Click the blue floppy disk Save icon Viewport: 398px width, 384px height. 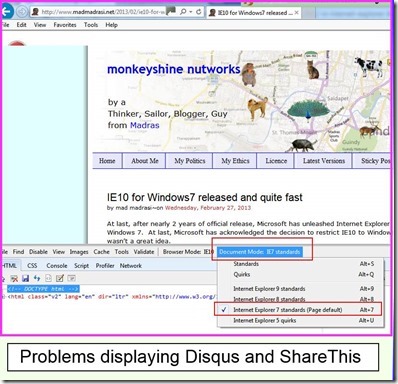[25, 278]
